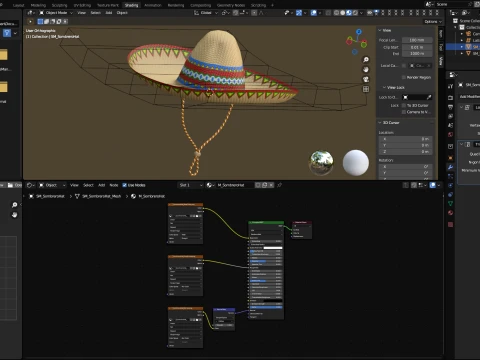The width and height of the screenshot is (480, 360).
Task: Select the Rendered viewport shading mode icon
Action: pyautogui.click(x=355, y=13)
